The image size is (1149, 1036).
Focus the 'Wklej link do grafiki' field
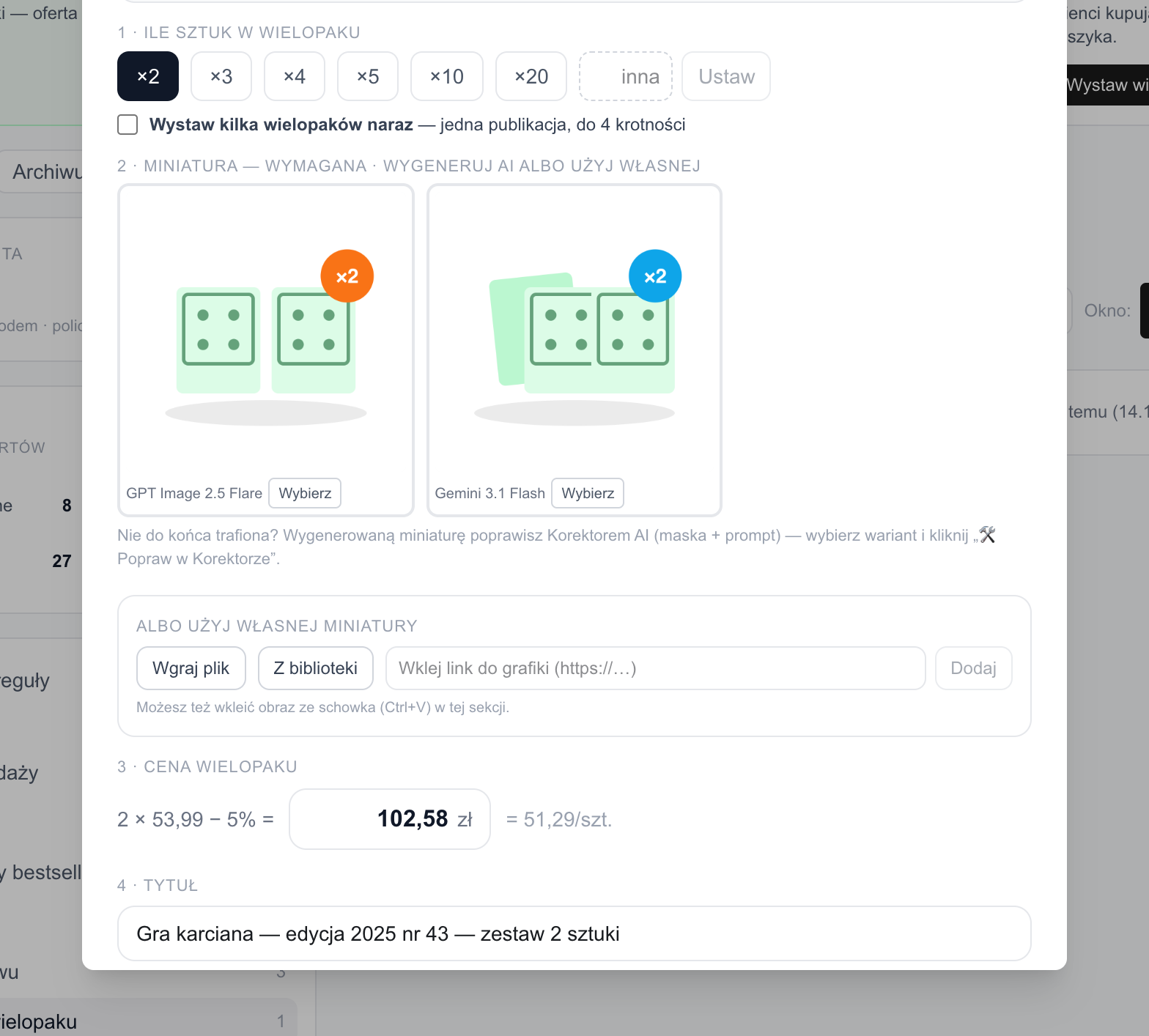point(656,668)
